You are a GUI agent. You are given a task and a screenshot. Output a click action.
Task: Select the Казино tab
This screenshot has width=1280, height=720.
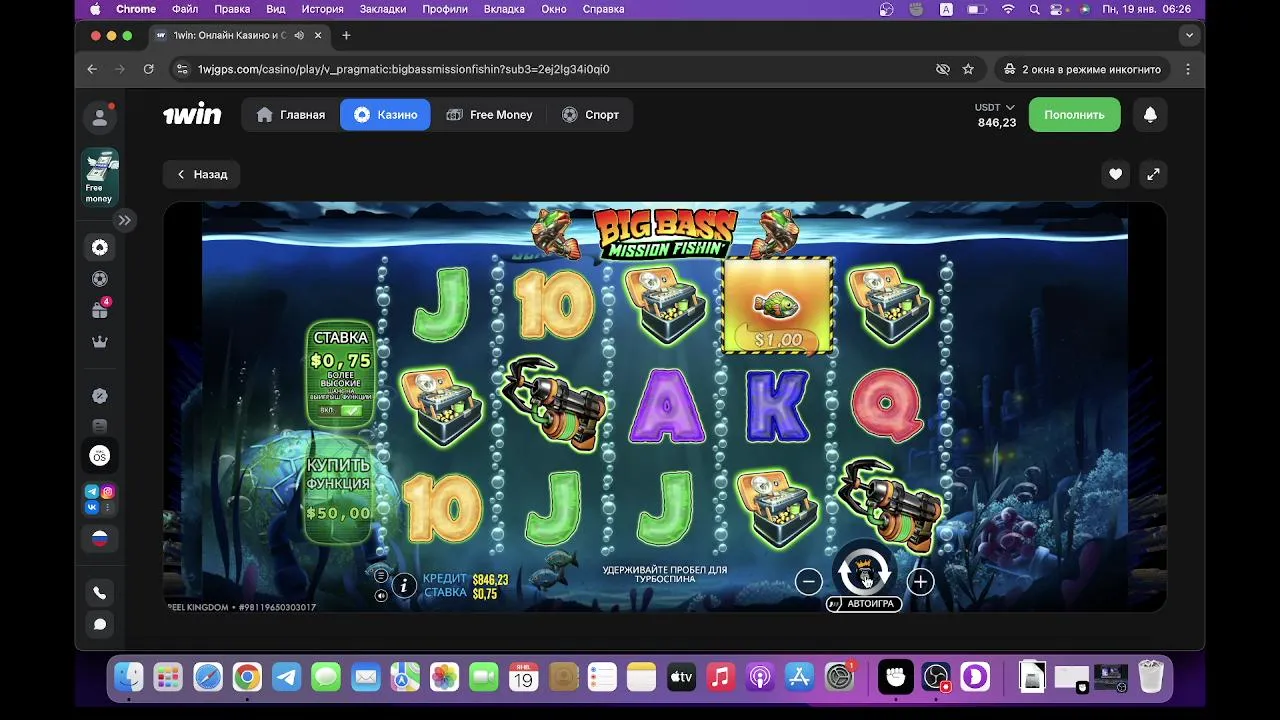[x=385, y=115]
